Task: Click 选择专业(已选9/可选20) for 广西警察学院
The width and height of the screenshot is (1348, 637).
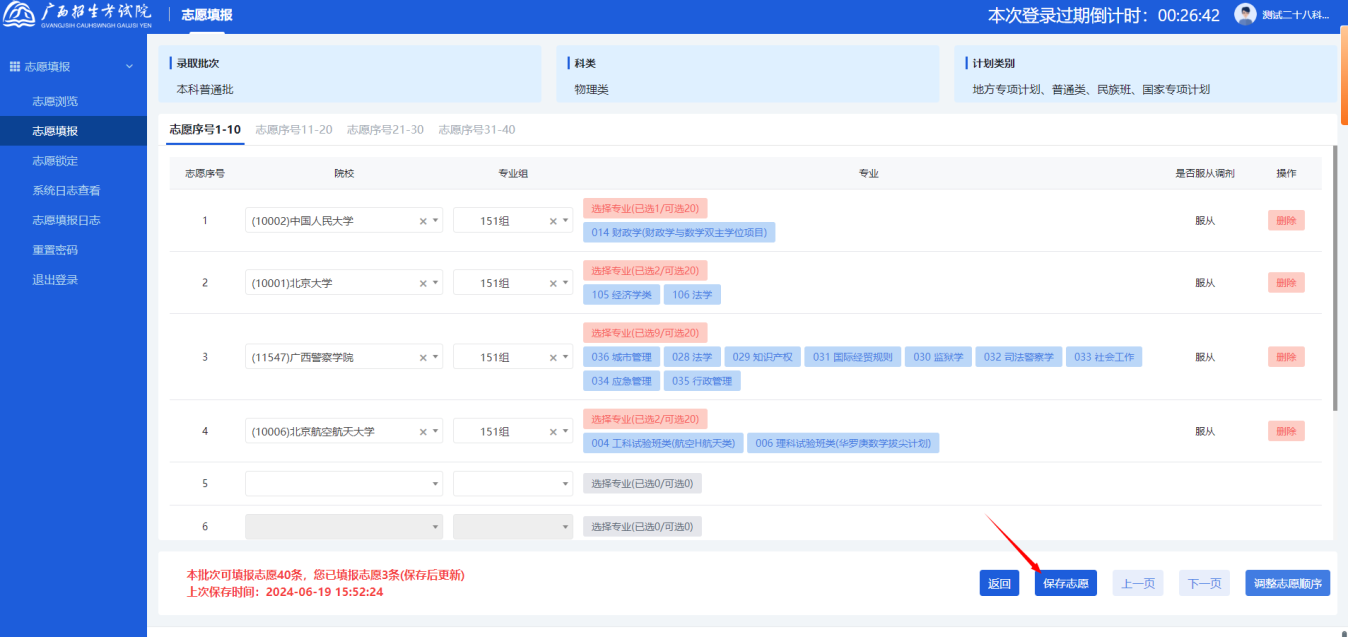Action: [x=645, y=332]
